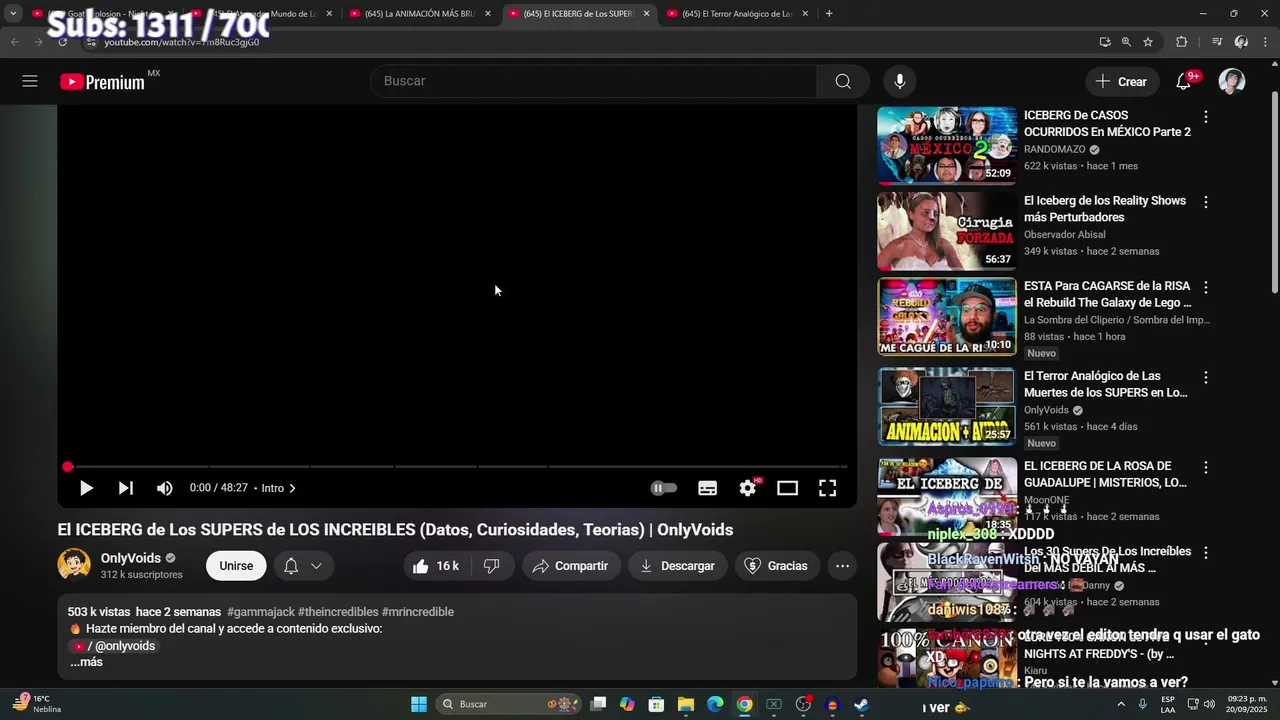Image resolution: width=1280 pixels, height=720 pixels.
Task: Open the Windows Start menu
Action: [x=419, y=704]
